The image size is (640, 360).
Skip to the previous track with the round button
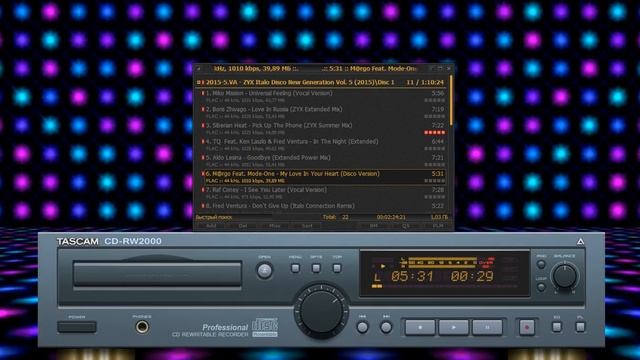(x=362, y=327)
